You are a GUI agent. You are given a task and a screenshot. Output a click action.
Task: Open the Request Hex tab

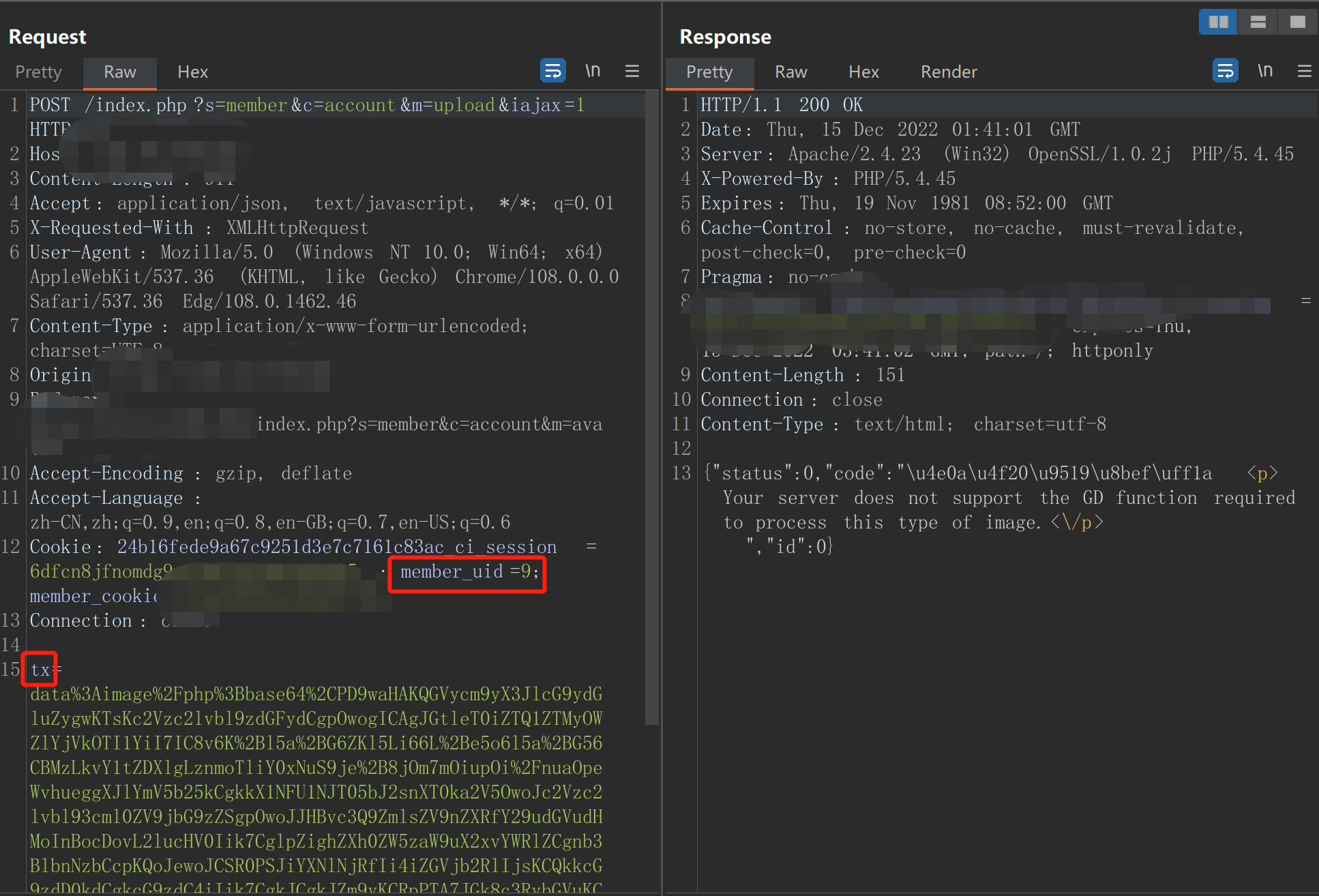pyautogui.click(x=192, y=72)
